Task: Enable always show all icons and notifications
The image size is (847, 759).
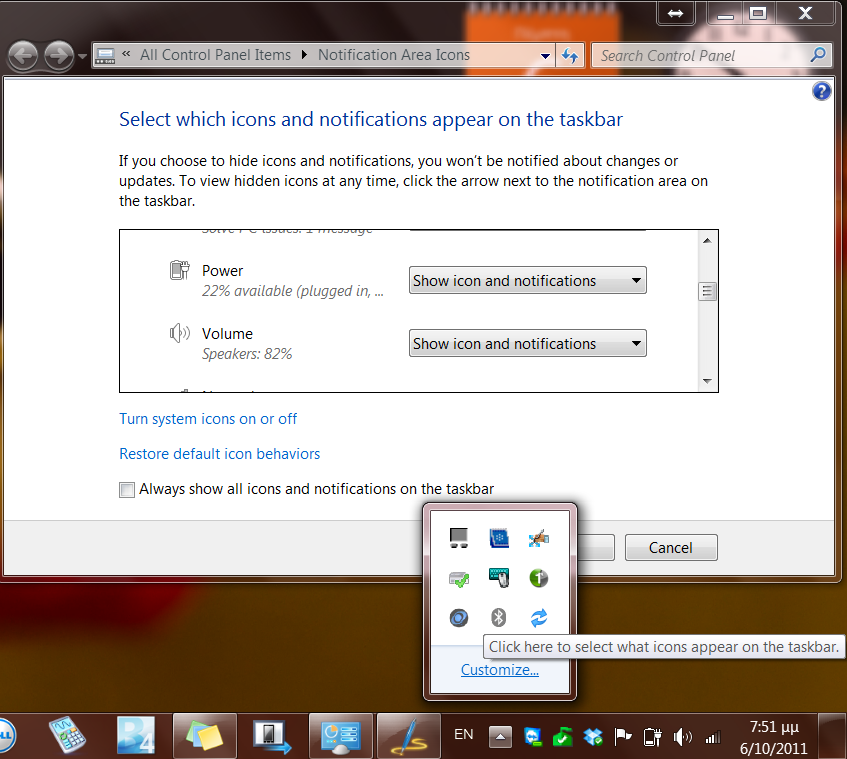Action: pyautogui.click(x=127, y=489)
